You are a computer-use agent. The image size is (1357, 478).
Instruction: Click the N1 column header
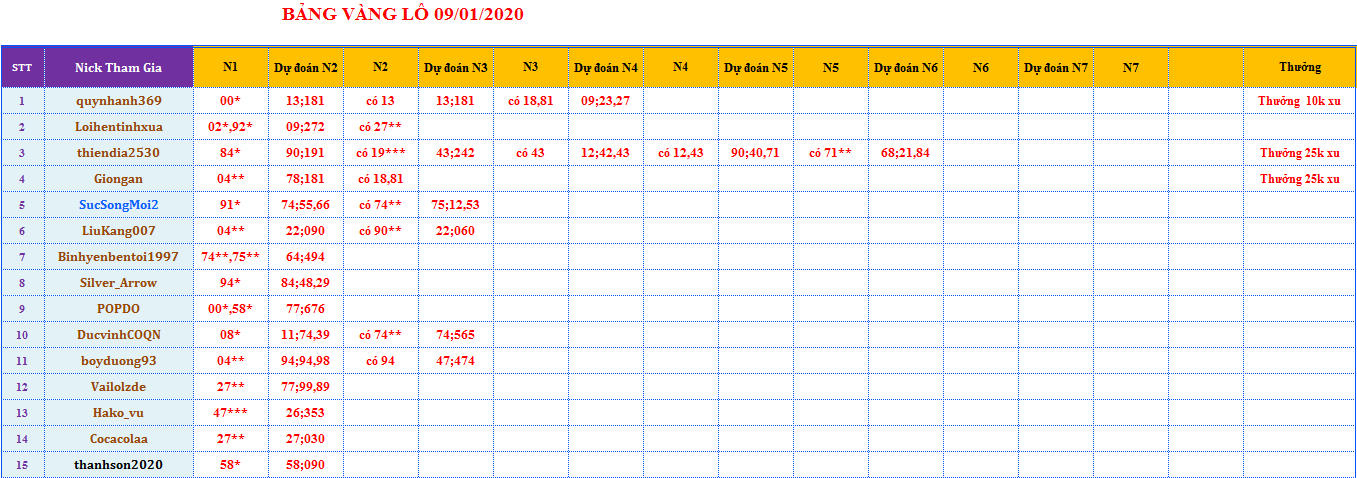click(x=231, y=67)
